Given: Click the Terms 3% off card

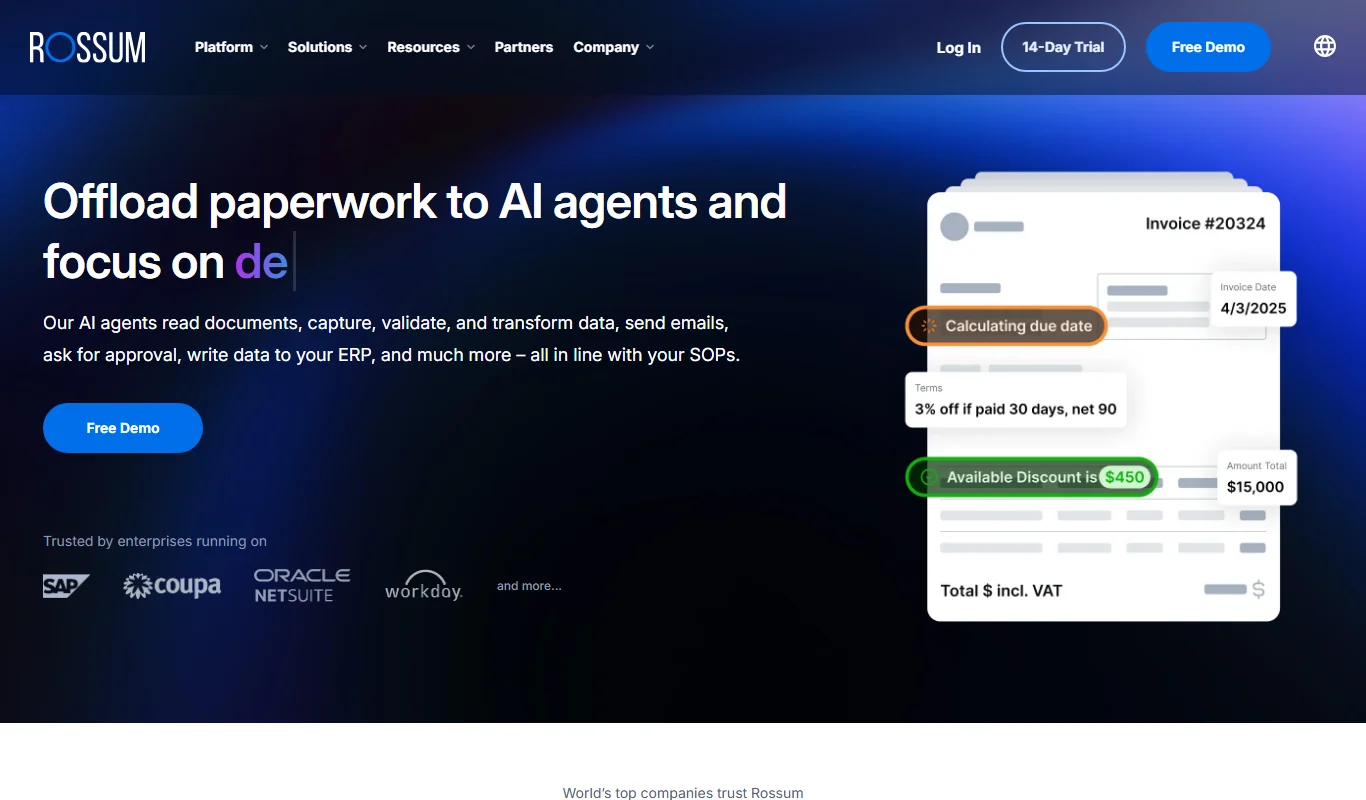Looking at the screenshot, I should coord(1016,400).
